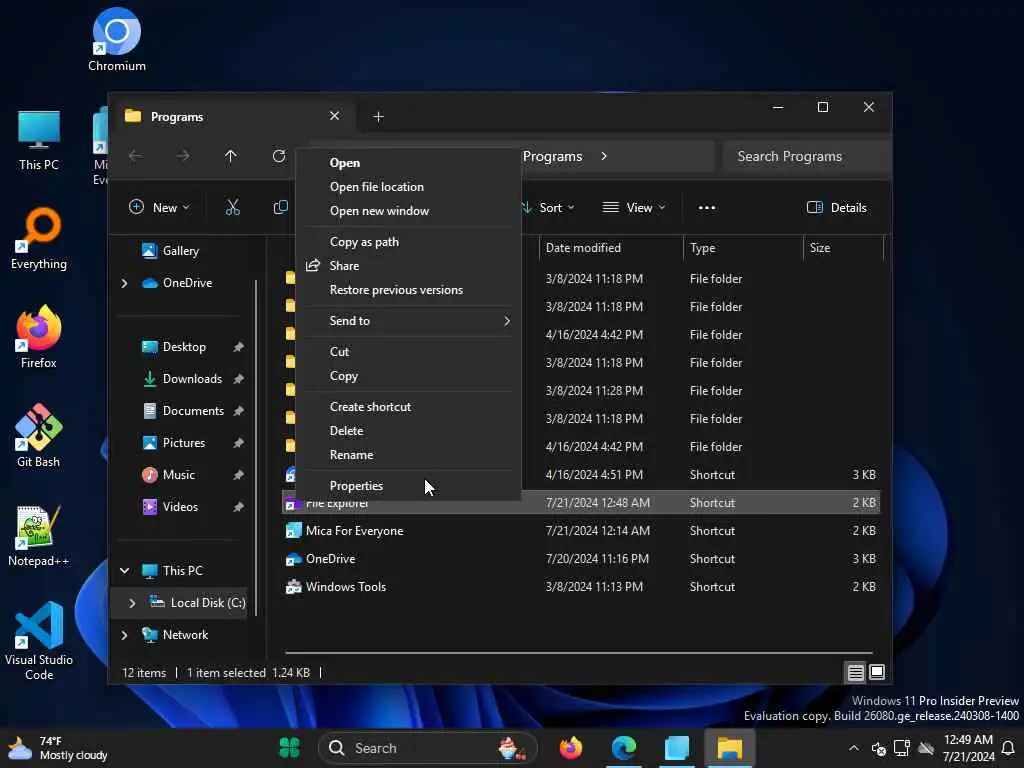The image size is (1024, 768).
Task: Select Copy as path
Action: (409, 242)
